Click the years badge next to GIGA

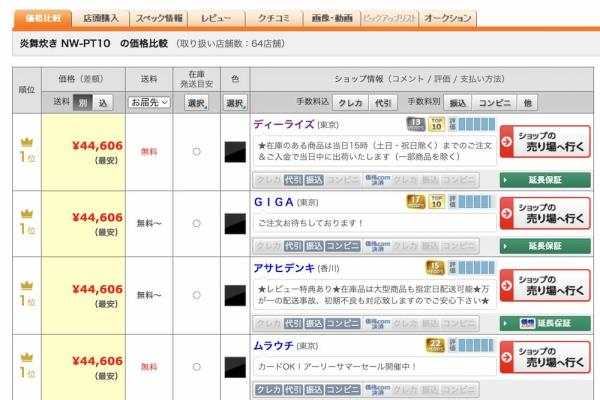[416, 201]
